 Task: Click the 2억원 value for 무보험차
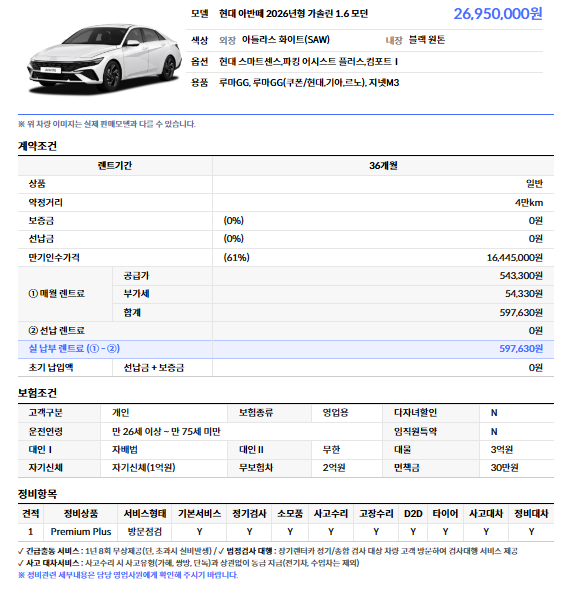(x=334, y=468)
